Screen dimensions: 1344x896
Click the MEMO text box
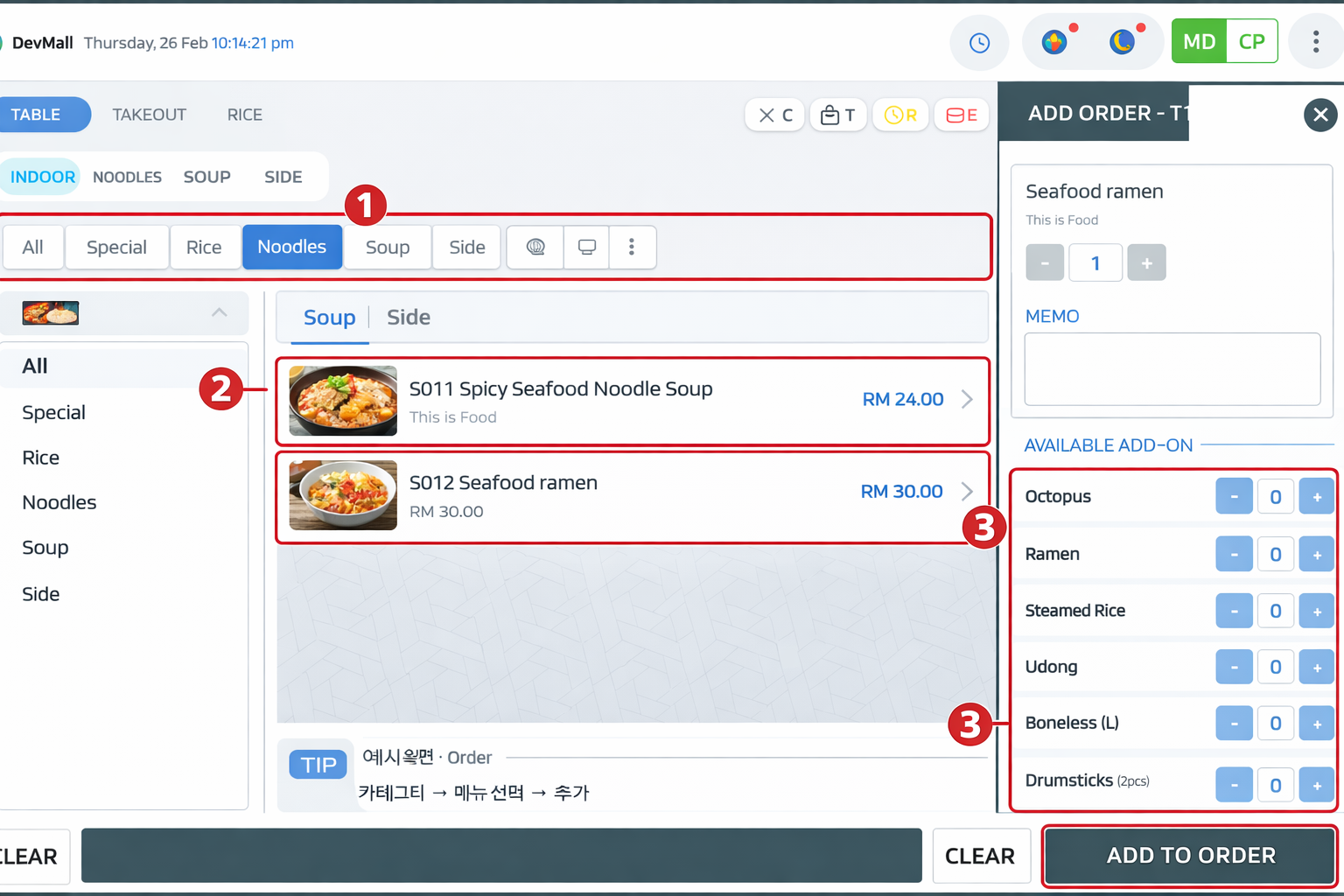tap(1172, 368)
